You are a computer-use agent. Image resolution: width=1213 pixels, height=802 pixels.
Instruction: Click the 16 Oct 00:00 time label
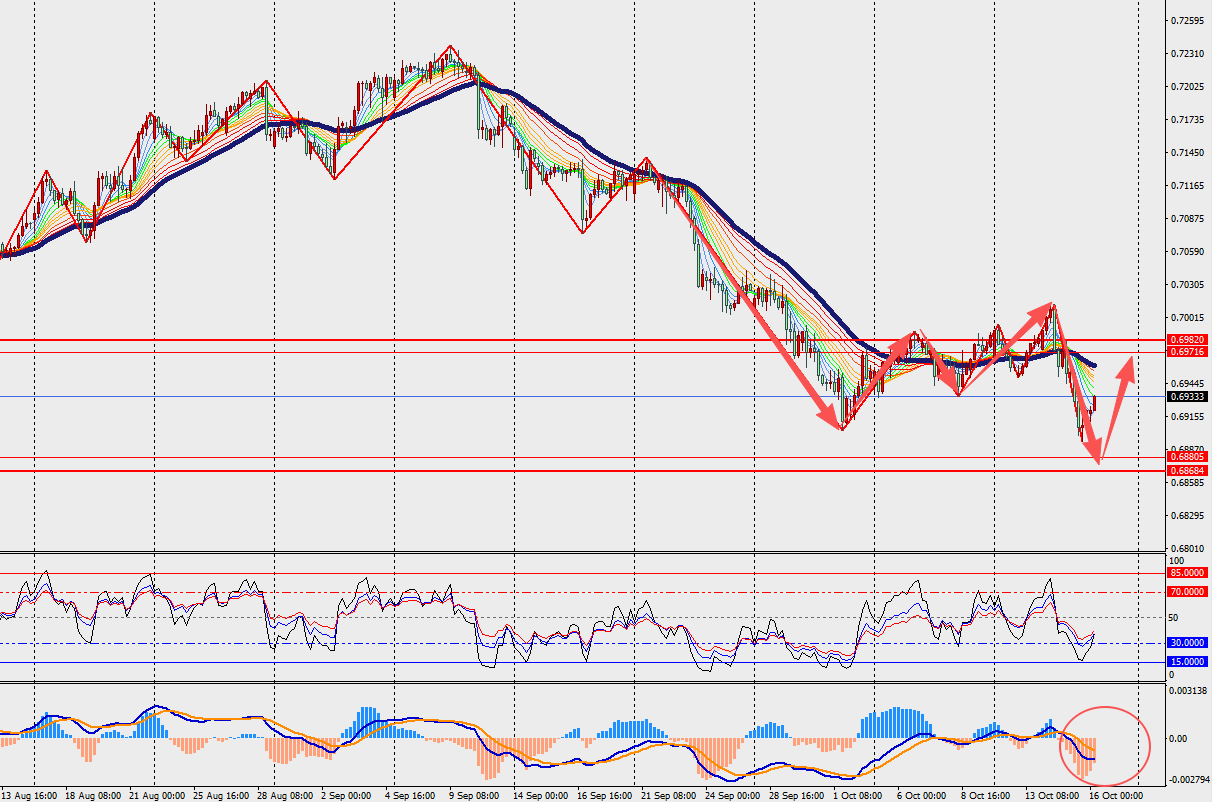pos(1114,796)
